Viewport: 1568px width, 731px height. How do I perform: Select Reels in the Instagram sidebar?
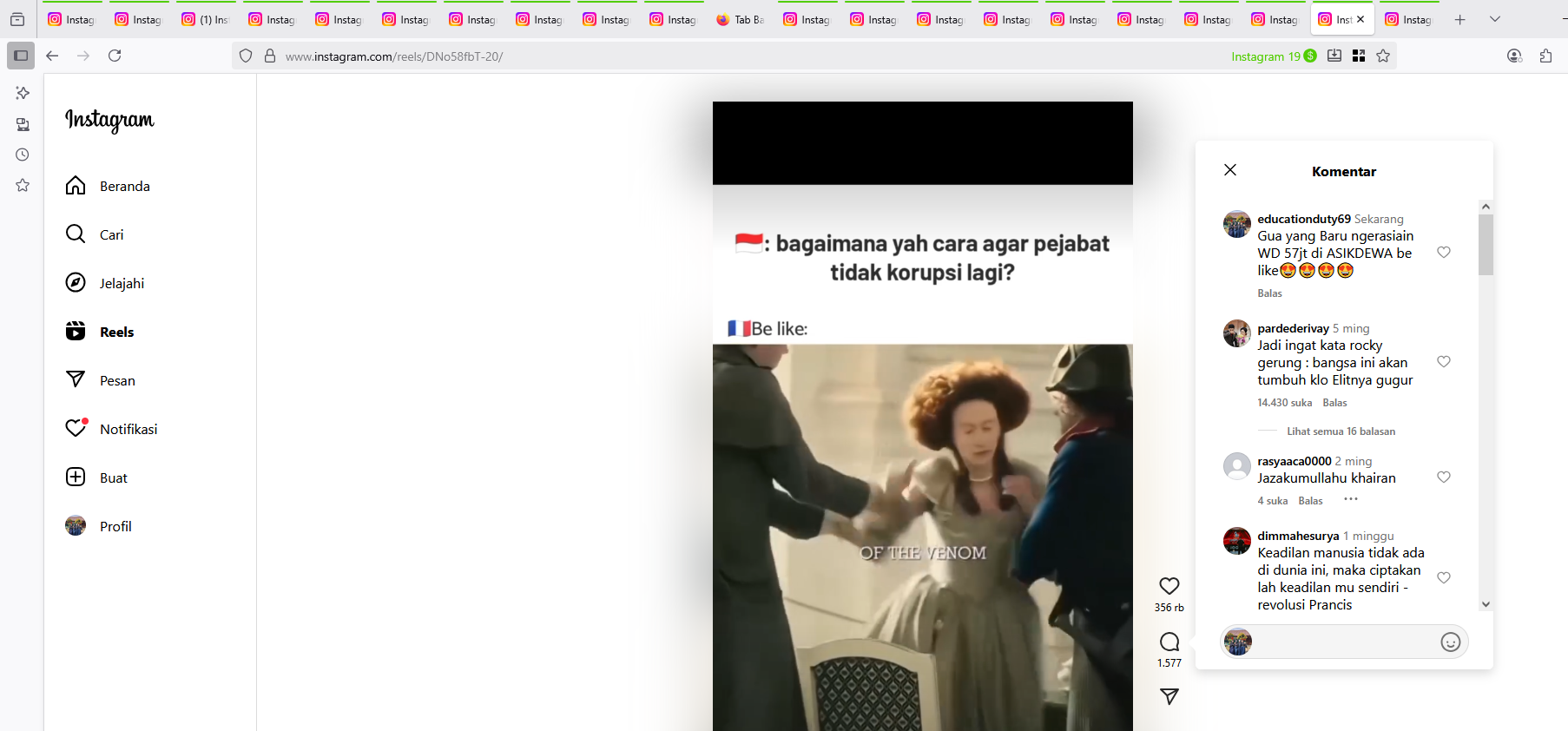[100, 332]
